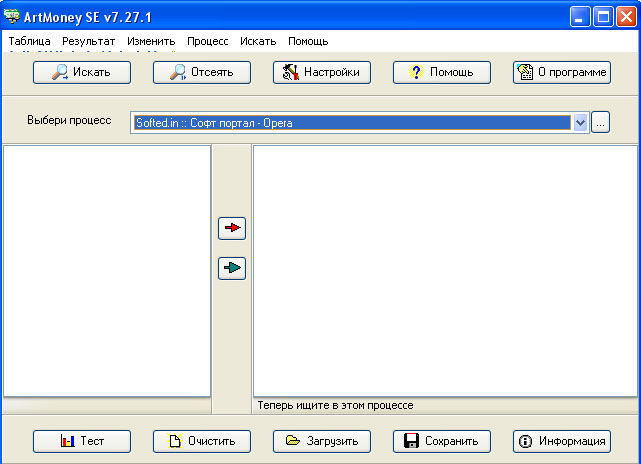641x464 pixels.
Task: Click the Выбери процесс label
Action: (69, 120)
